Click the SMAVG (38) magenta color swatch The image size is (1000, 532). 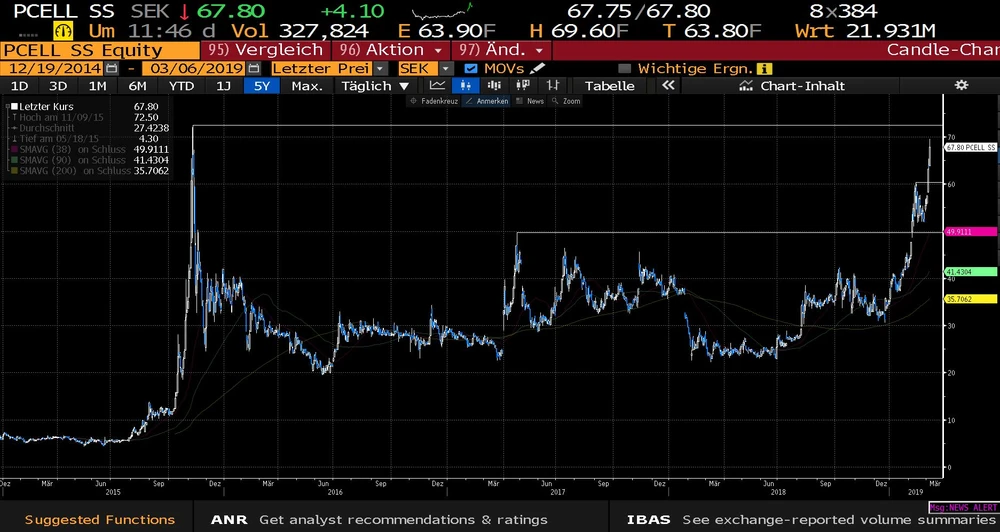point(14,149)
